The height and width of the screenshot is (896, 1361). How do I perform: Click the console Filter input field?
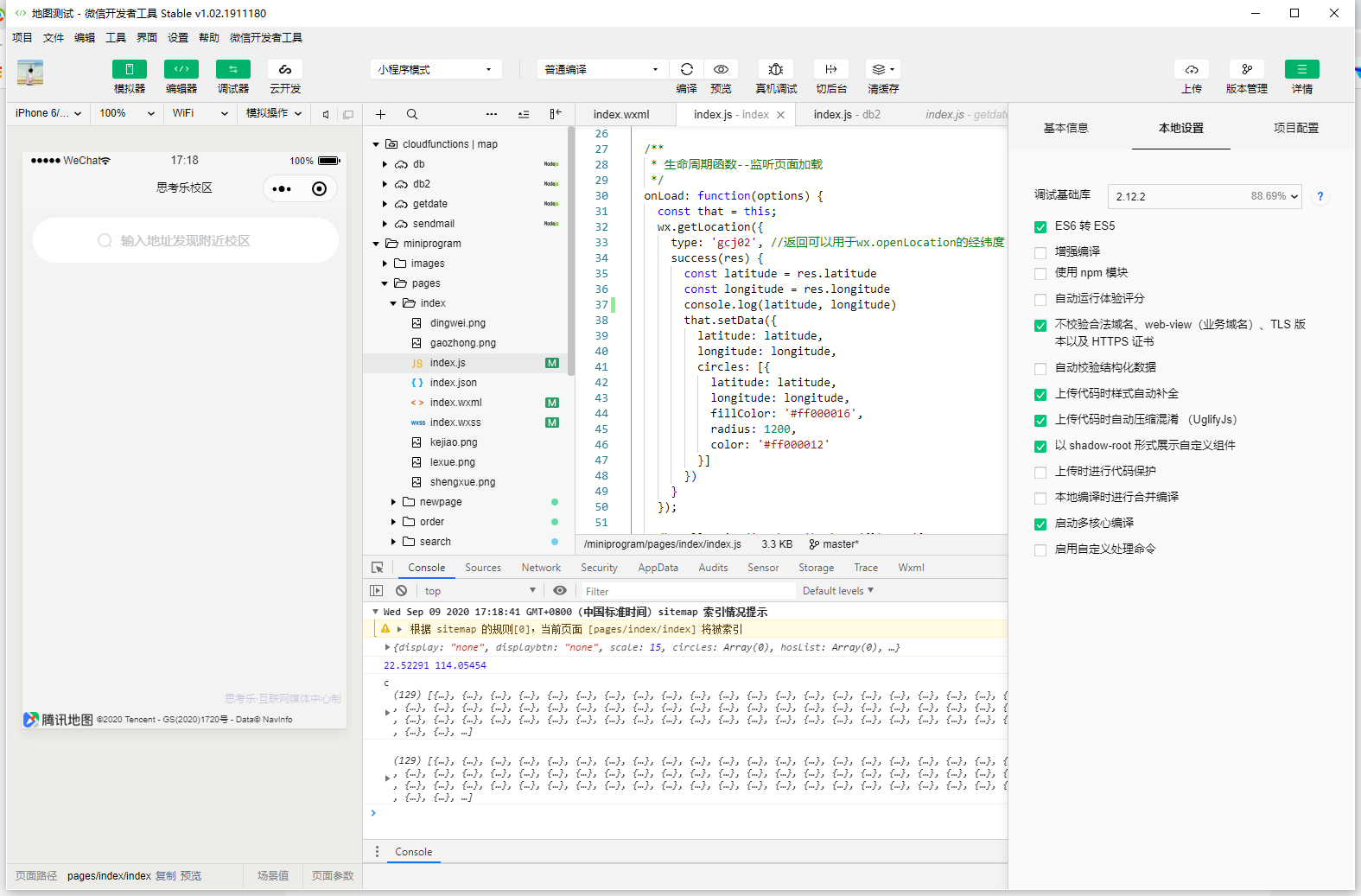pos(687,591)
